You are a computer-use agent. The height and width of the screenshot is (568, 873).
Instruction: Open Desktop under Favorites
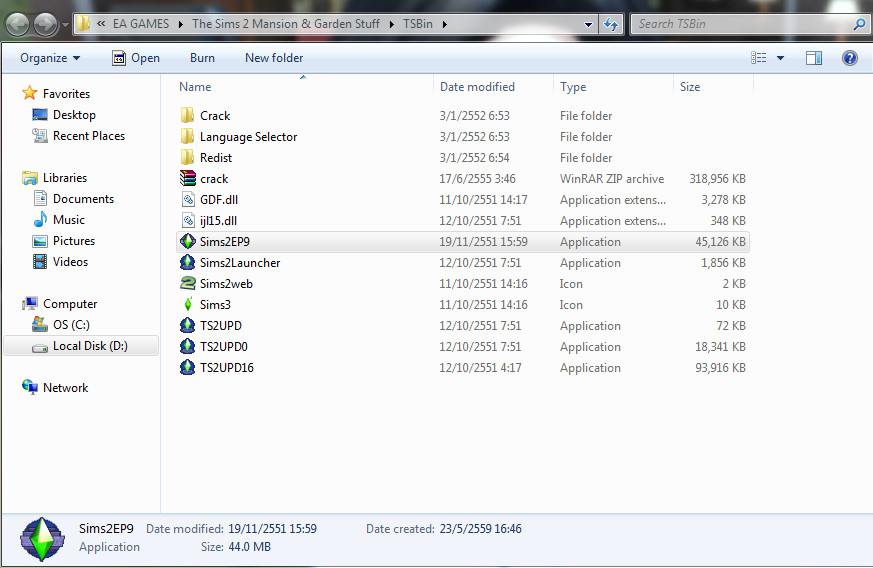pos(74,115)
